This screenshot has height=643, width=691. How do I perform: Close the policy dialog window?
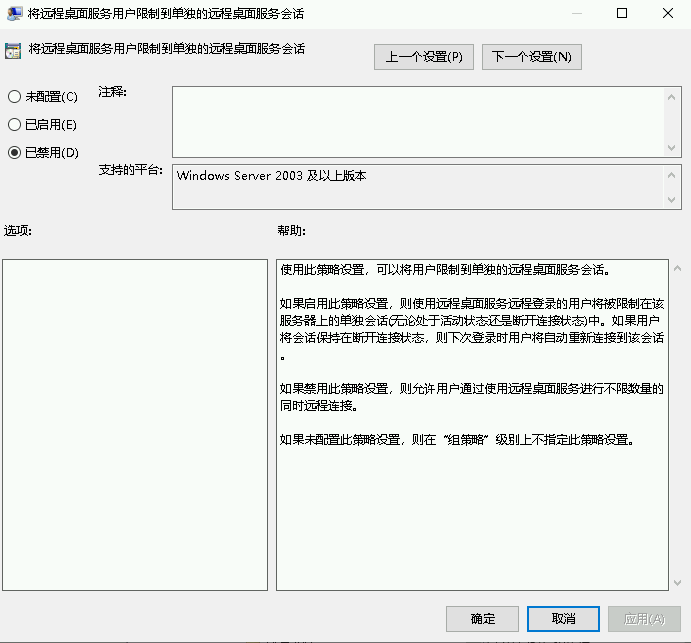[668, 13]
